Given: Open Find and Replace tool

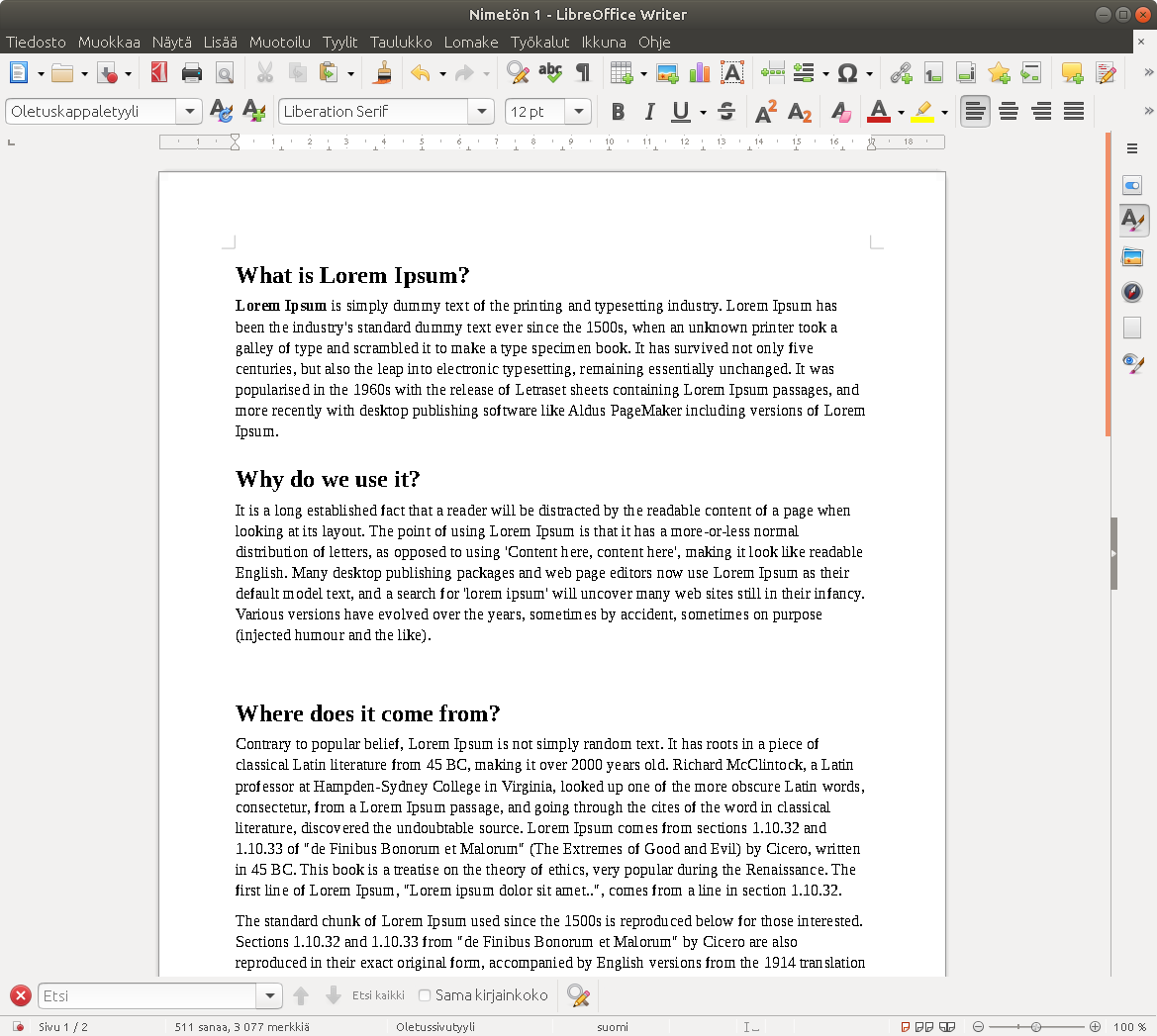Looking at the screenshot, I should (517, 72).
